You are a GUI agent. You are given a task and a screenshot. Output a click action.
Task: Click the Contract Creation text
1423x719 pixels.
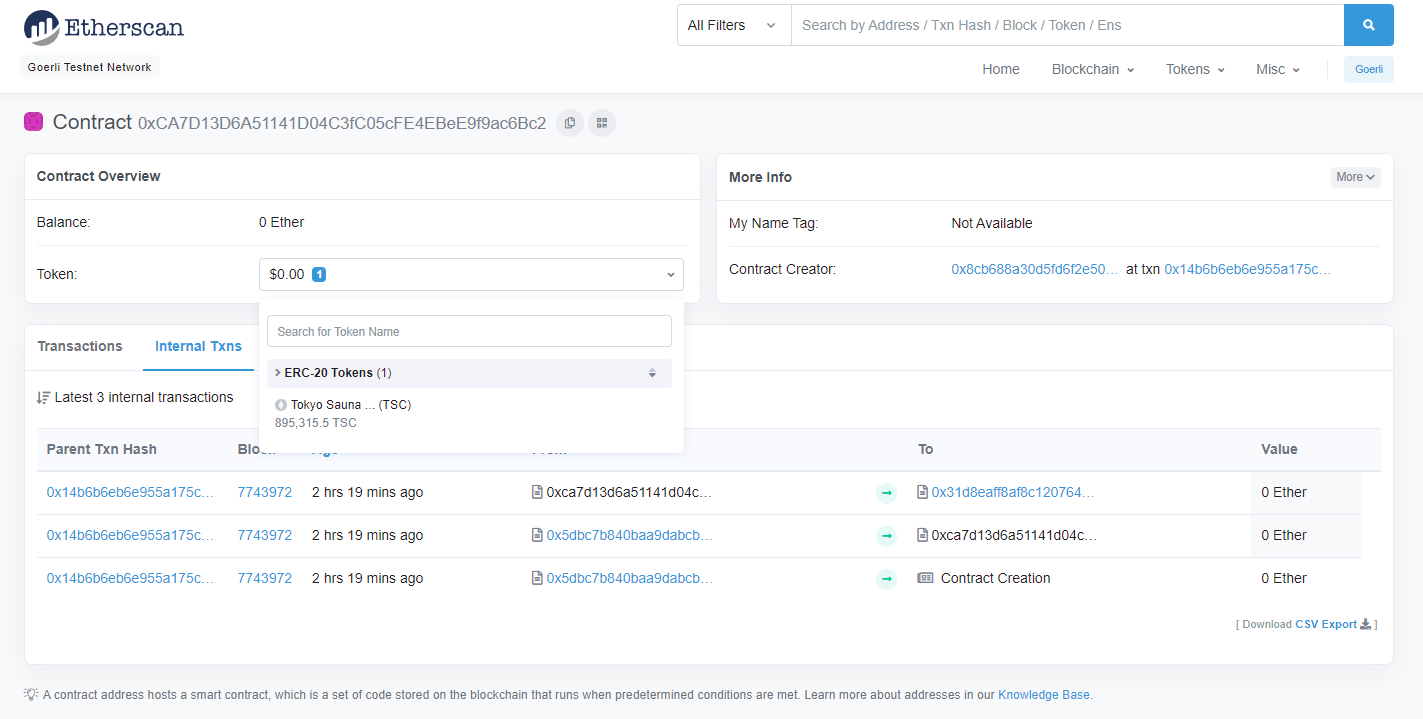[996, 578]
